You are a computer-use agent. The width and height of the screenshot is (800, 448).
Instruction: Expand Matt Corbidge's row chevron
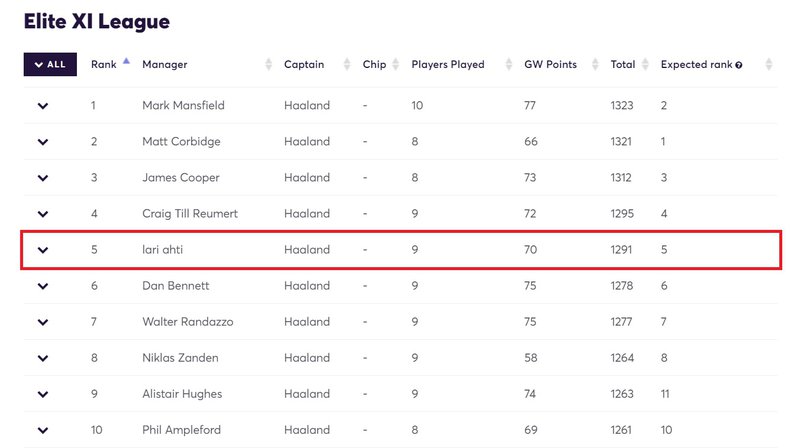43,142
